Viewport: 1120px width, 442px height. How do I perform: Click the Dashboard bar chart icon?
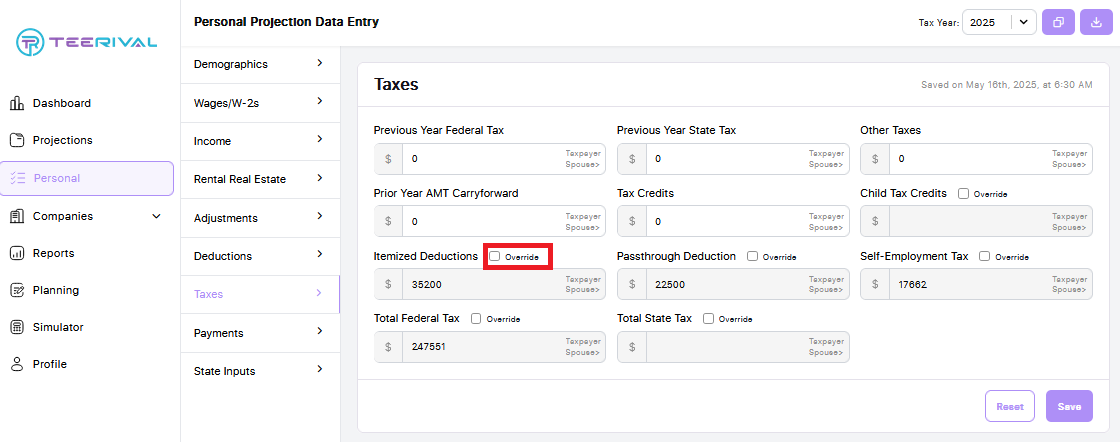(x=17, y=104)
